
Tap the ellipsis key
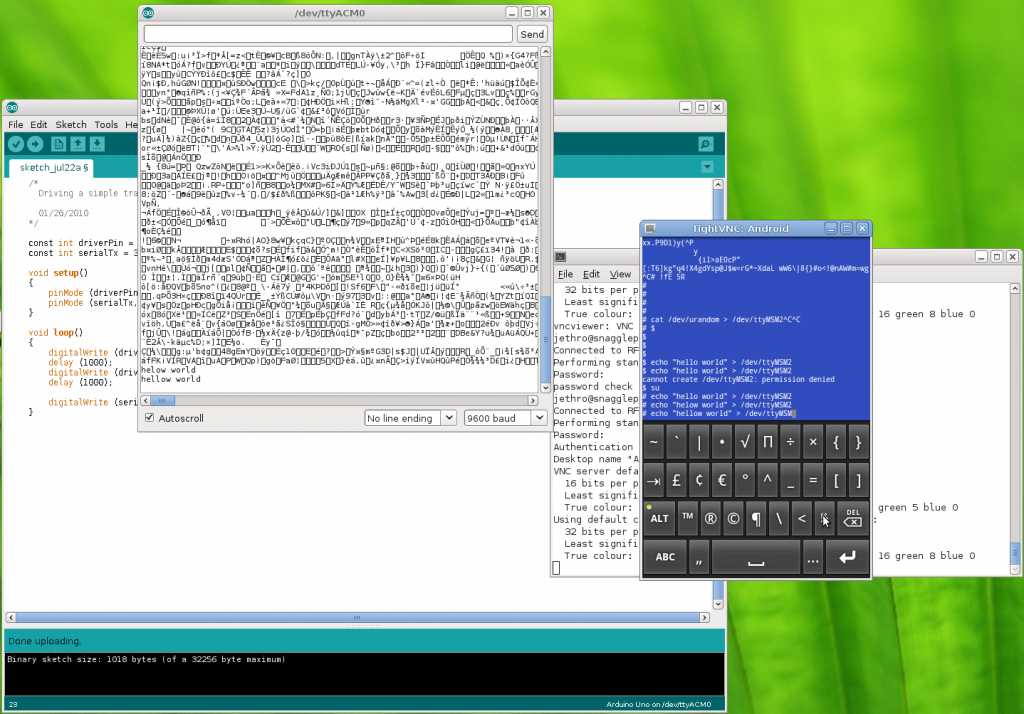[812, 557]
